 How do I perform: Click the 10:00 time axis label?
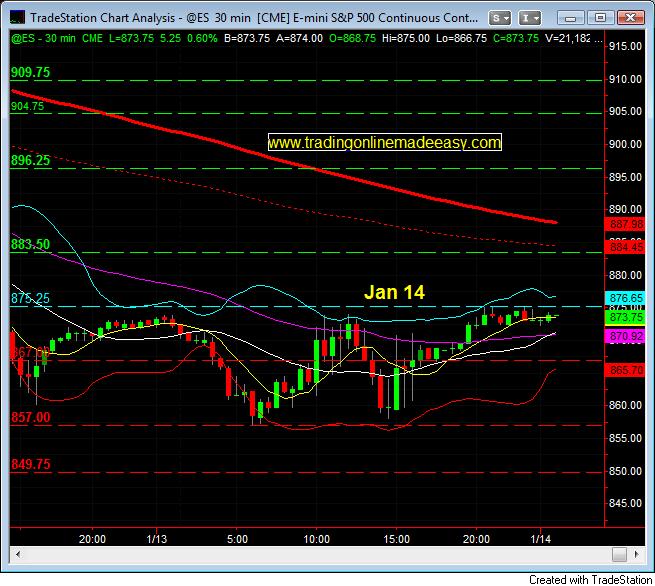[316, 539]
